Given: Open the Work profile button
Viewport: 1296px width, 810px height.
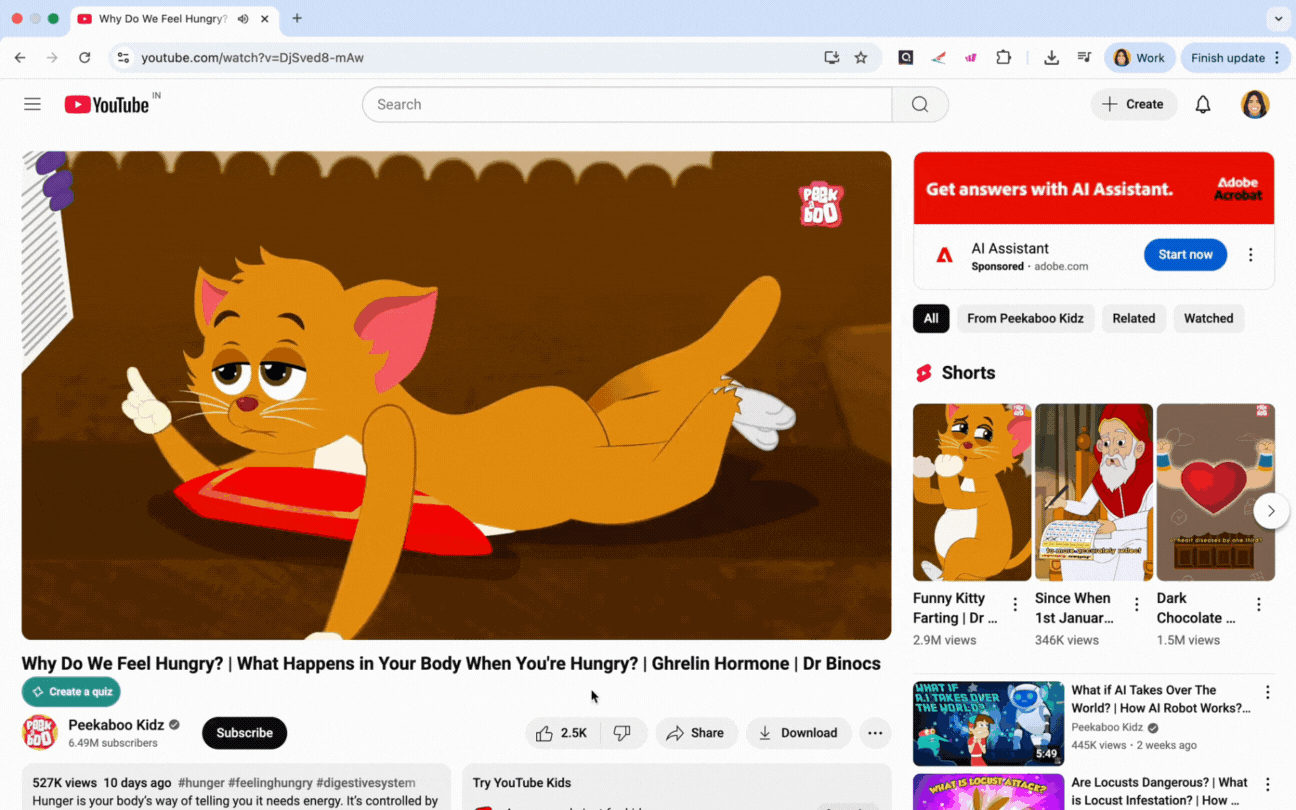Looking at the screenshot, I should tap(1140, 58).
